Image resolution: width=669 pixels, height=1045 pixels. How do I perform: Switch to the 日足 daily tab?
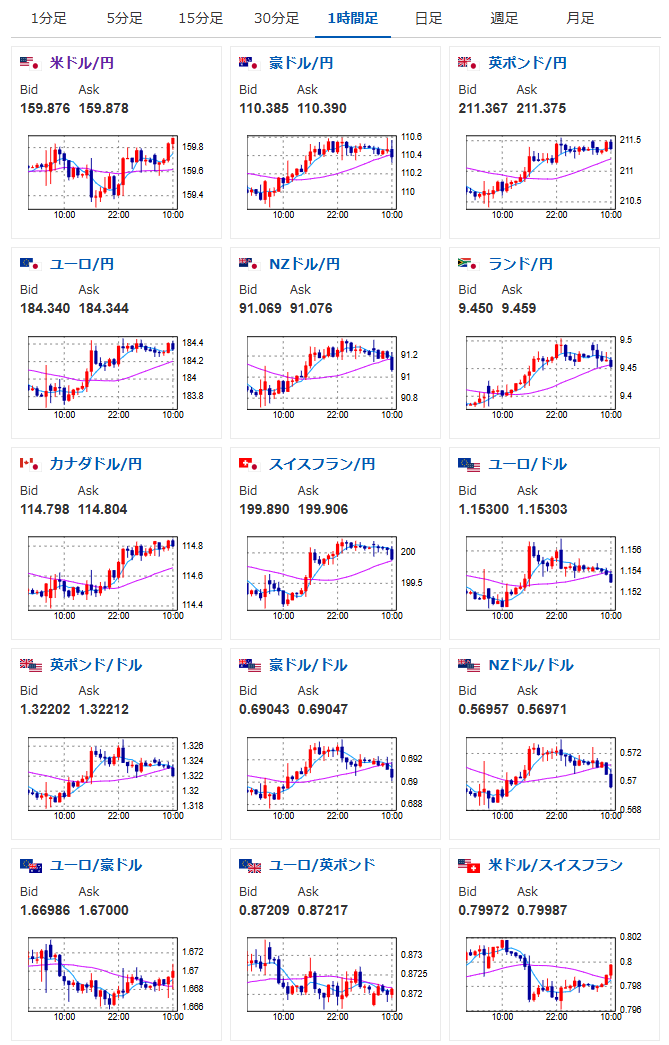(x=428, y=19)
